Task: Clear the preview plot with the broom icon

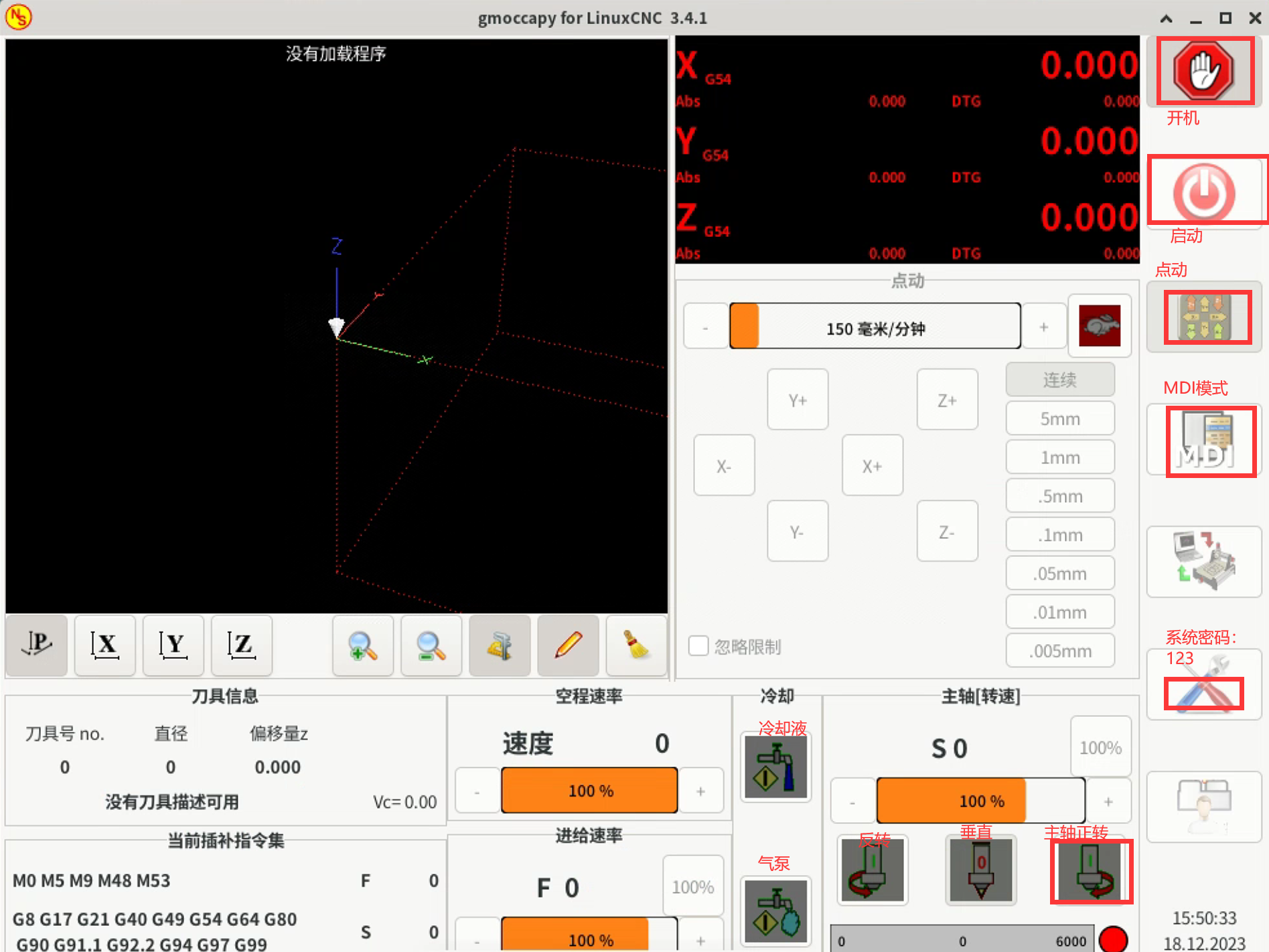Action: coord(636,645)
